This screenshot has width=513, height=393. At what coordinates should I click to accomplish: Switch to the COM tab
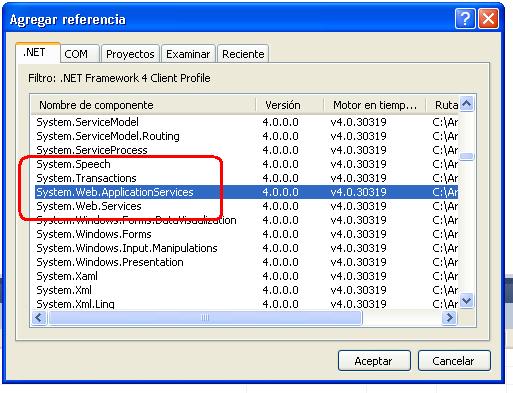tap(80, 54)
